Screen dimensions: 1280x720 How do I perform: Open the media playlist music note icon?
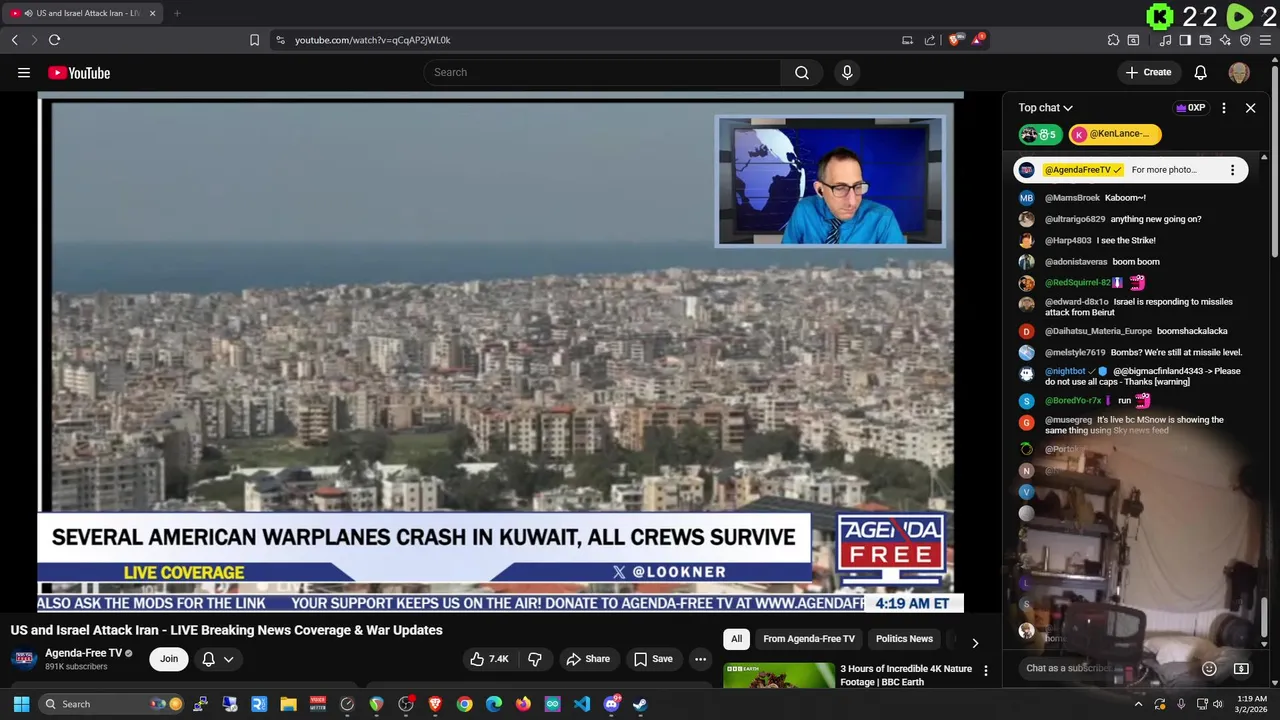(1165, 40)
